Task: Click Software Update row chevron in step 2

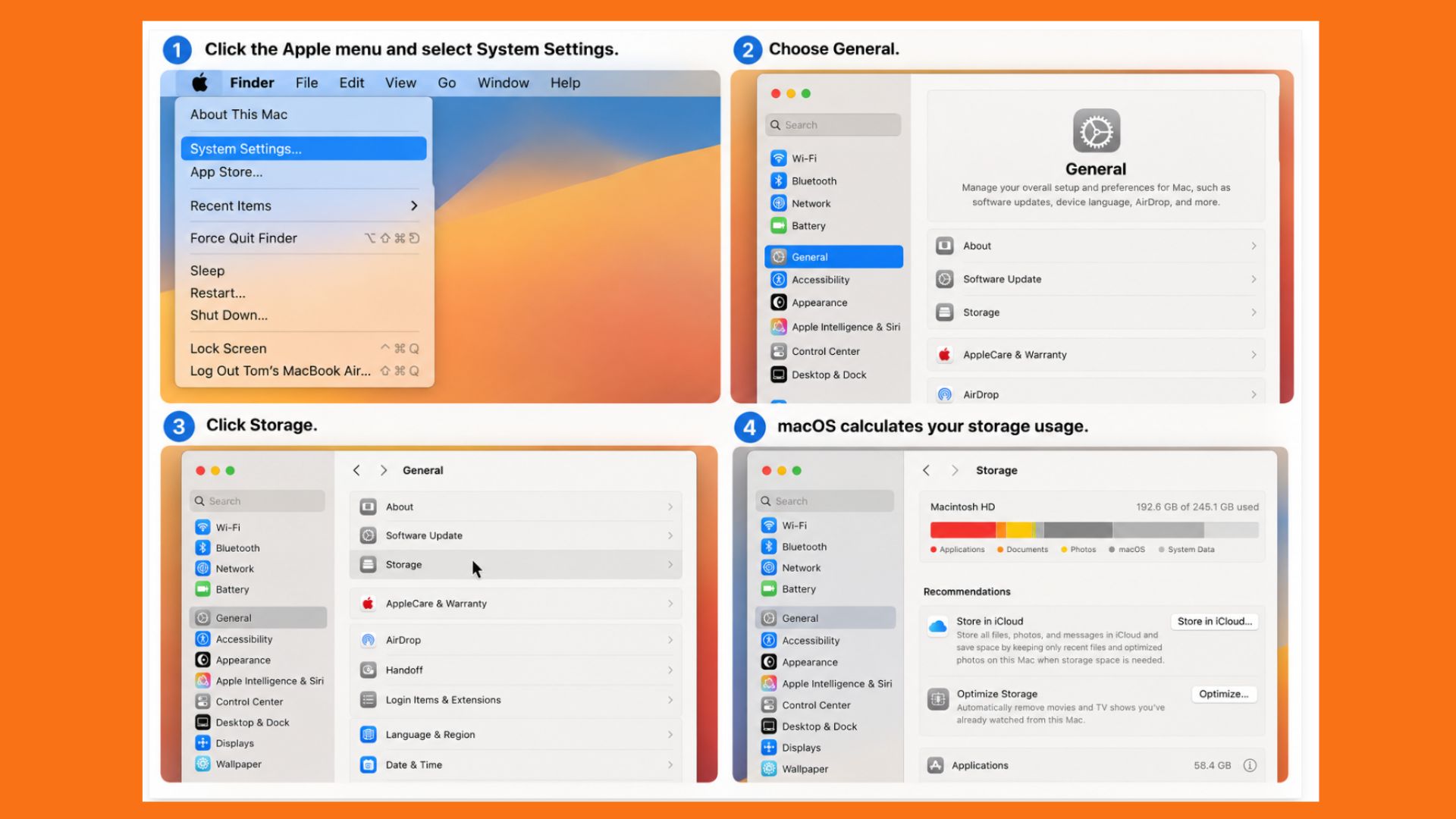Action: pyautogui.click(x=1254, y=279)
